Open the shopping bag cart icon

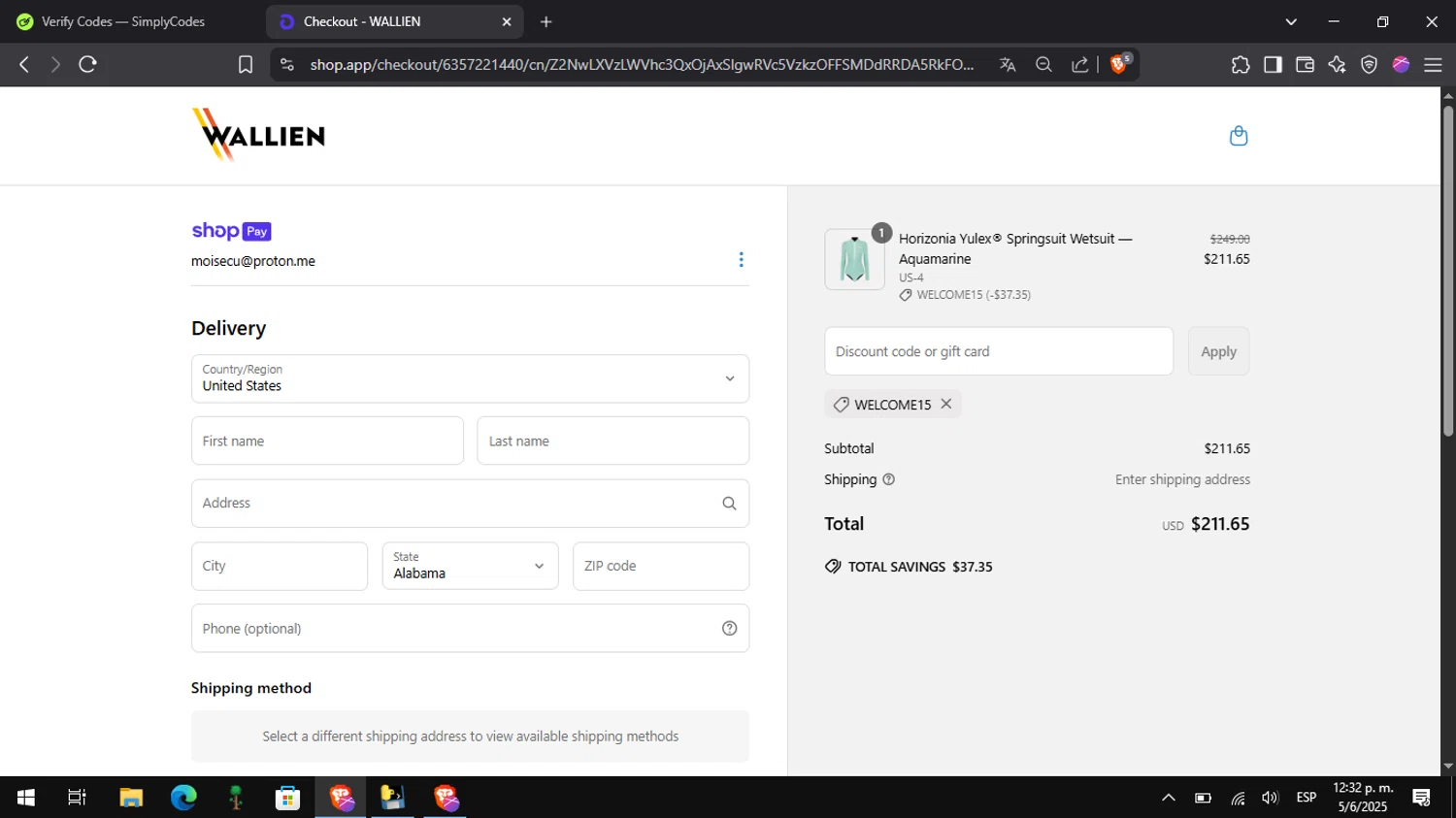[1239, 136]
